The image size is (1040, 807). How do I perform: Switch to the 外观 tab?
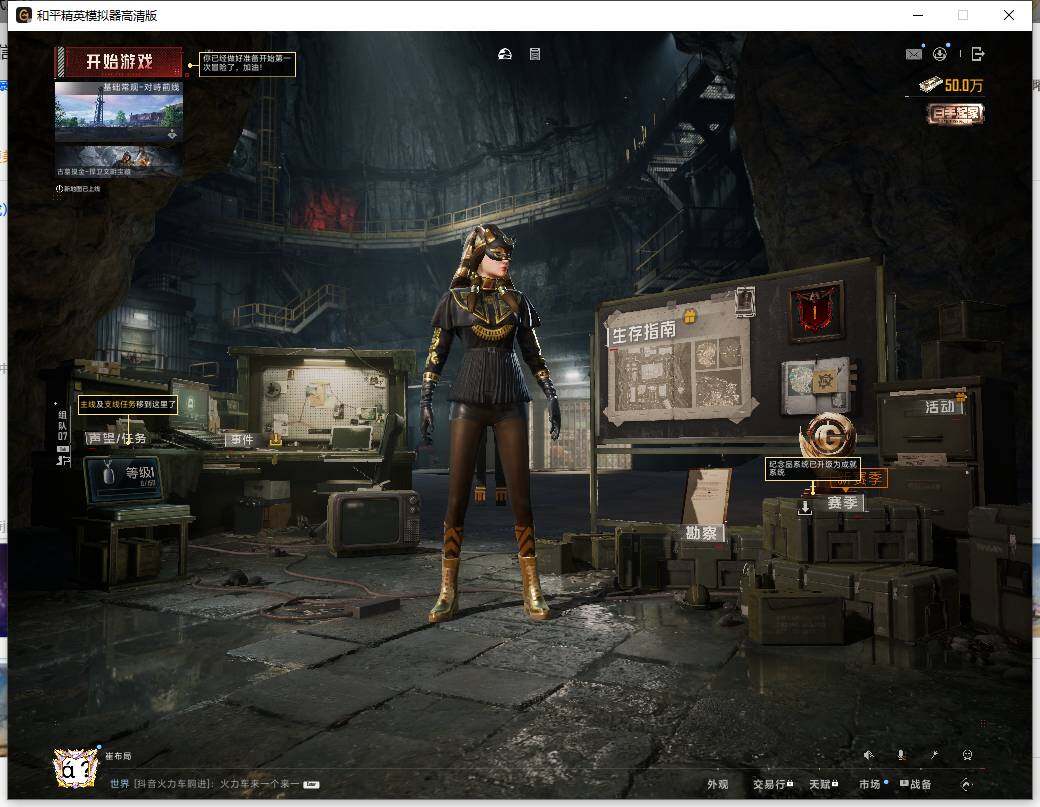click(x=718, y=784)
